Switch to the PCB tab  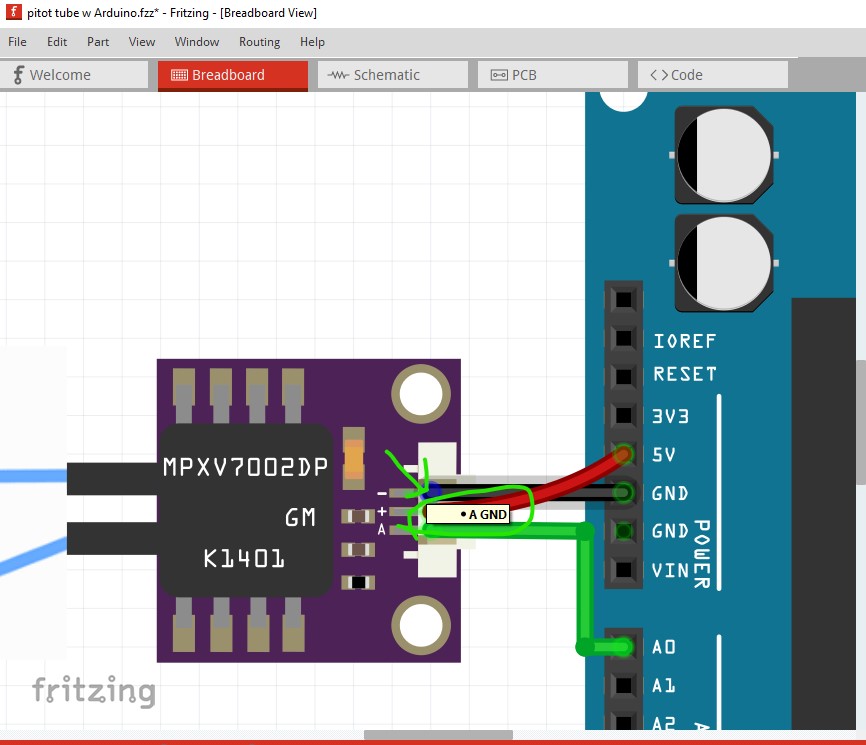point(553,75)
